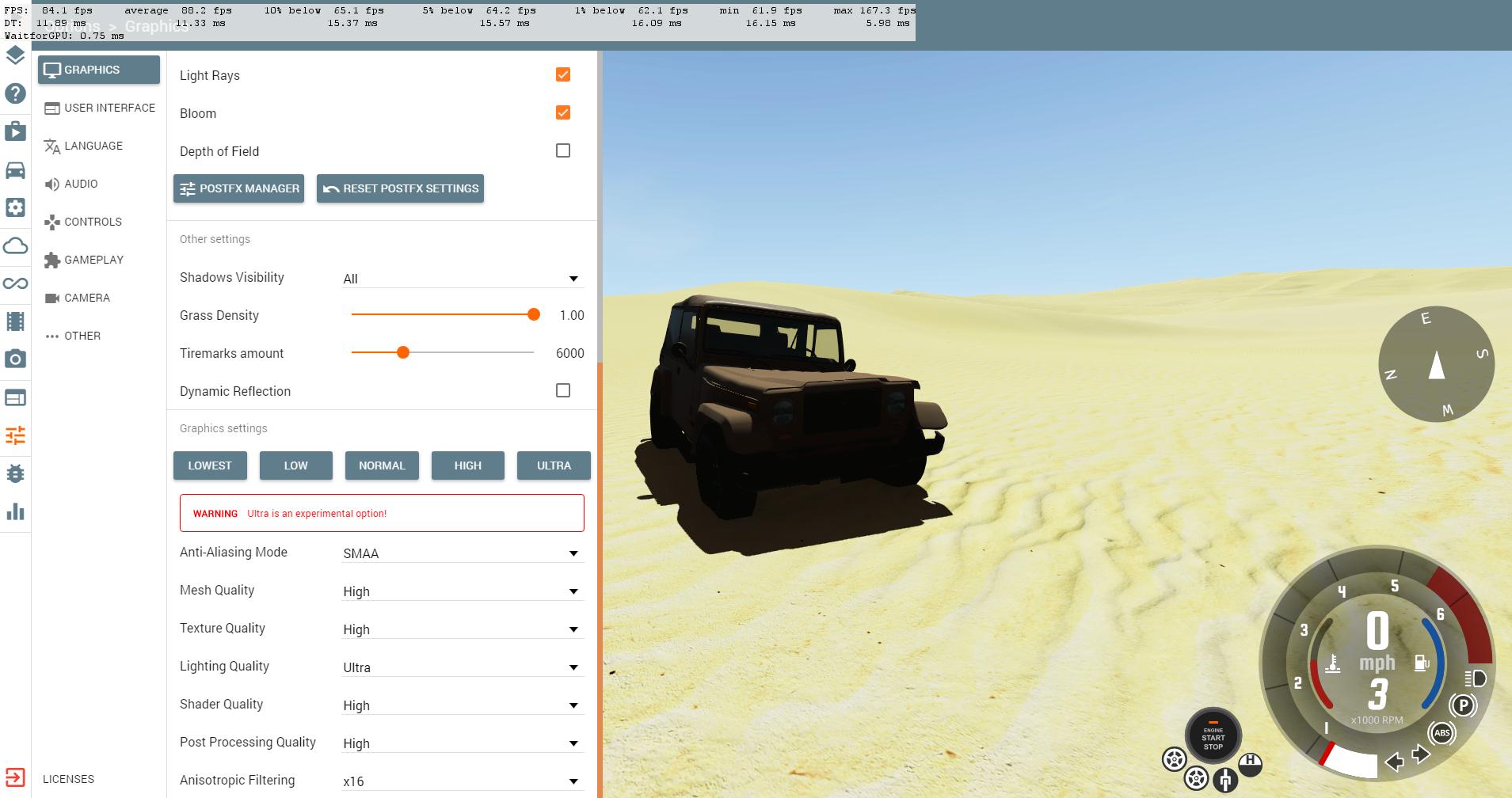
Task: Click the parking brake P indicator
Action: (x=1462, y=705)
